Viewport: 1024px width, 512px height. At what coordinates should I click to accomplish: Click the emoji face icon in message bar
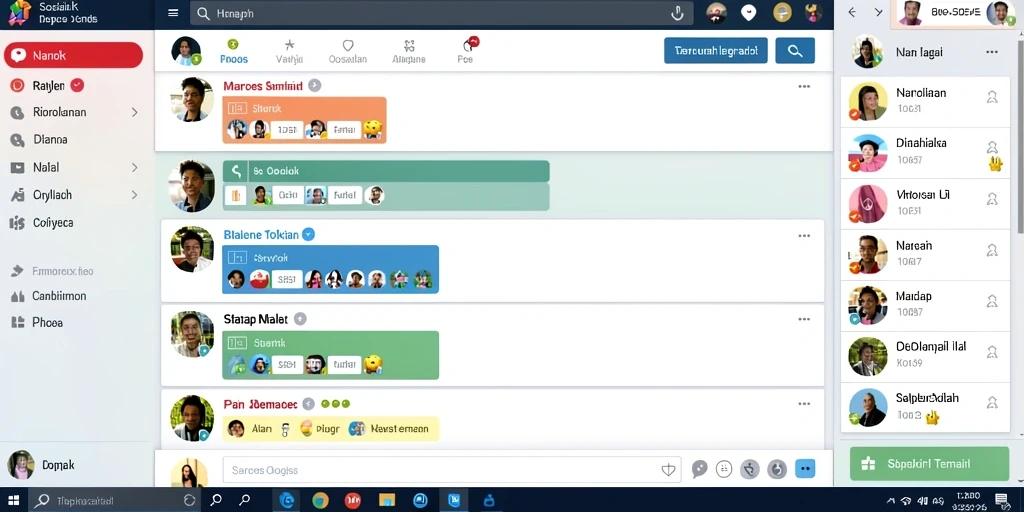click(x=724, y=469)
